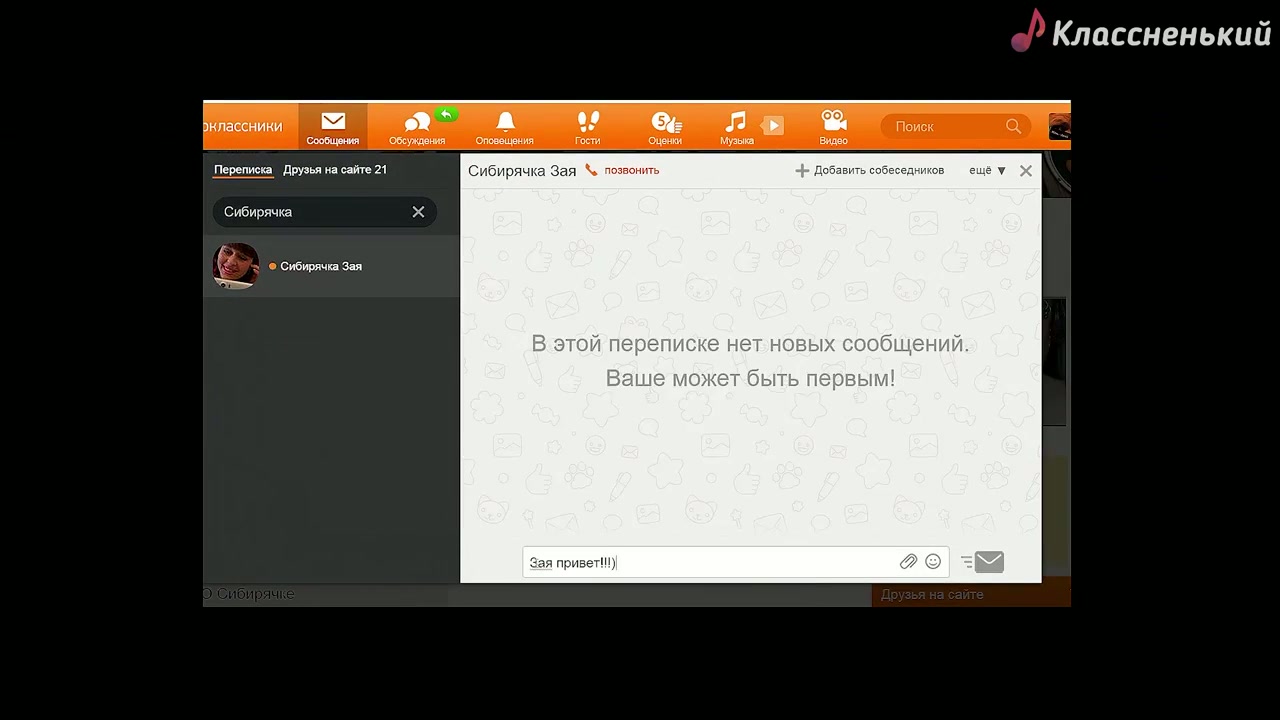Image resolution: width=1280 pixels, height=720 pixels.
Task: Send message with envelope button
Action: point(989,562)
